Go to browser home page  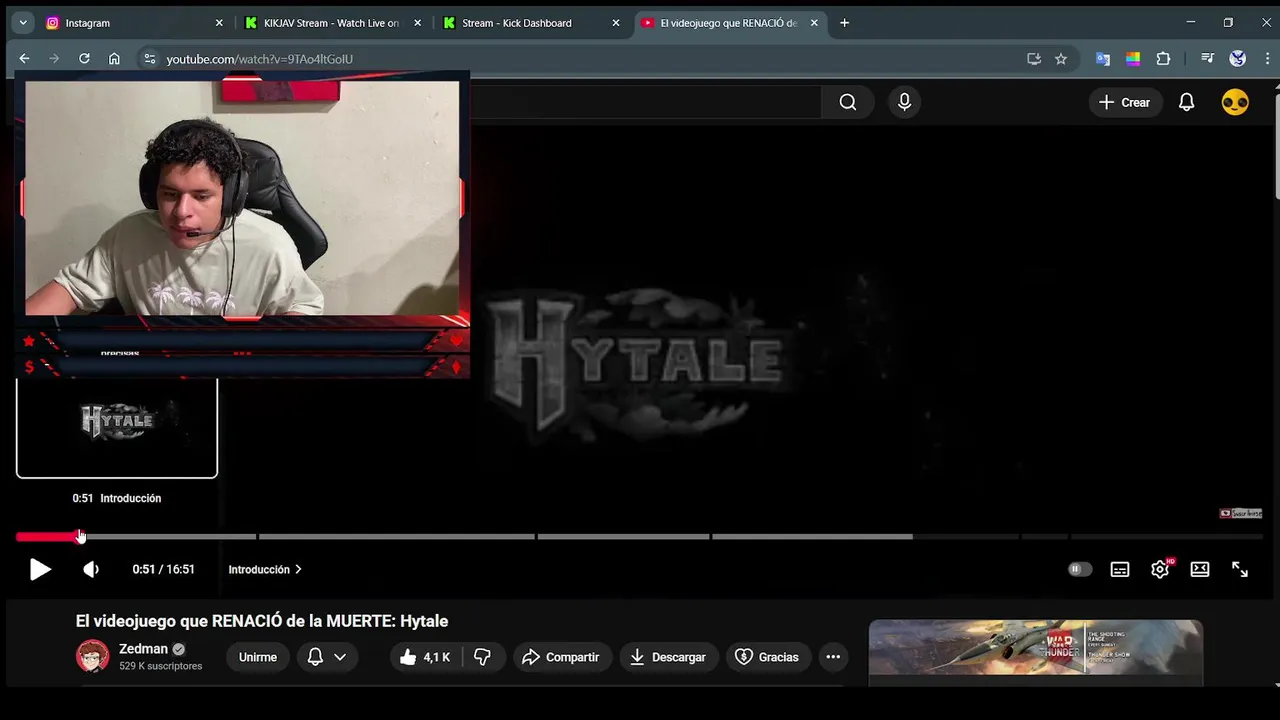point(114,59)
